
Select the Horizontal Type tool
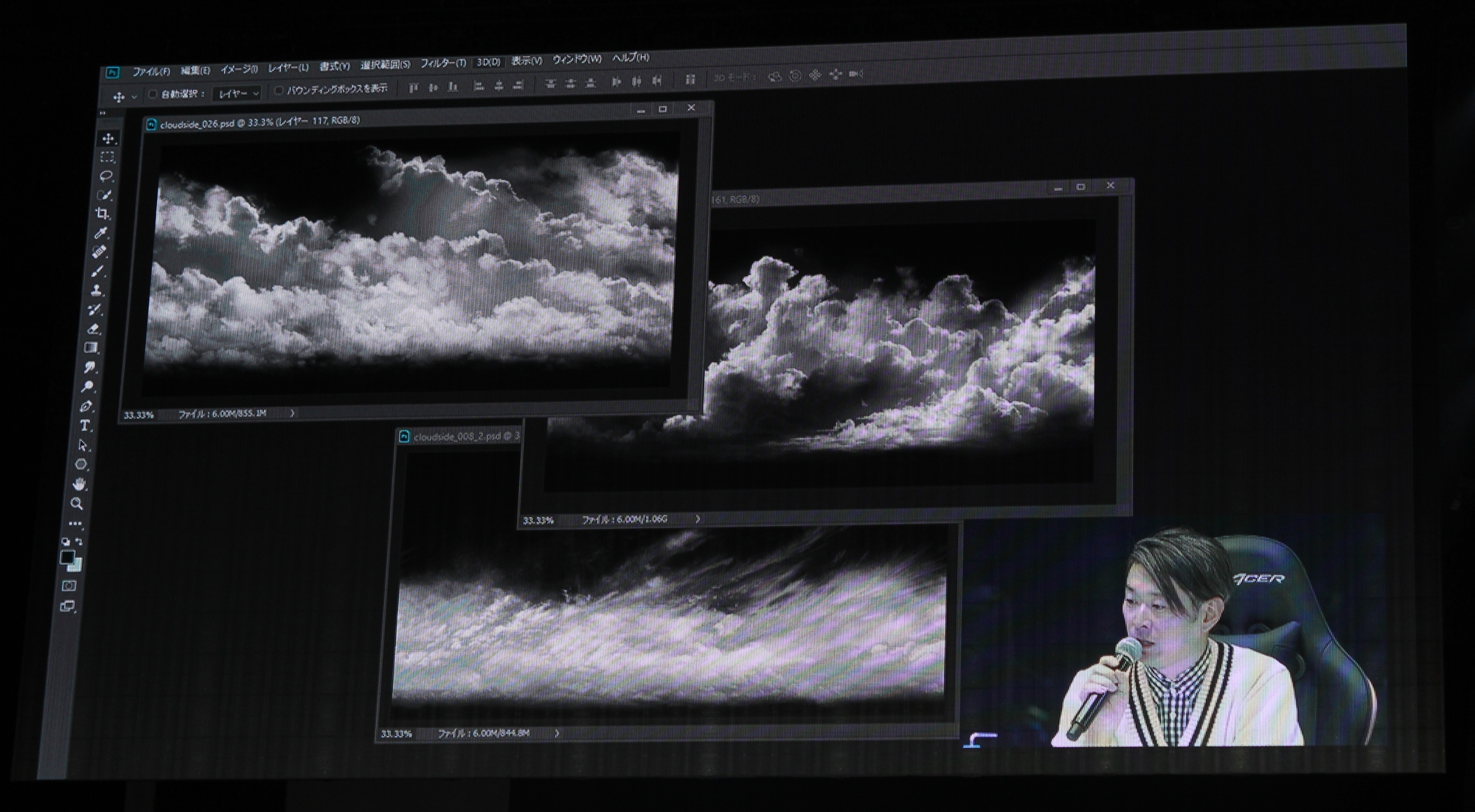[x=86, y=426]
